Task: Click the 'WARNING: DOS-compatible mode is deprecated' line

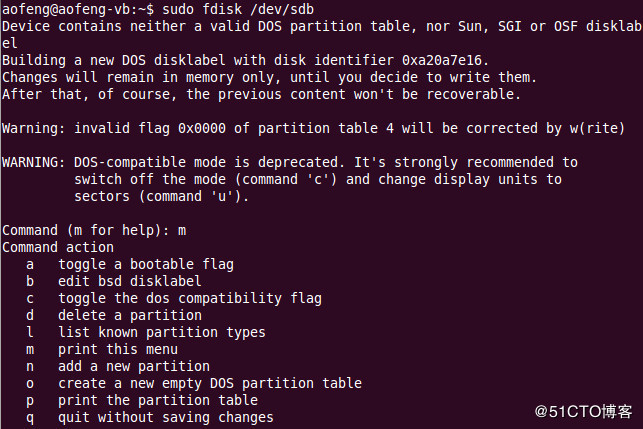Action: coord(290,162)
